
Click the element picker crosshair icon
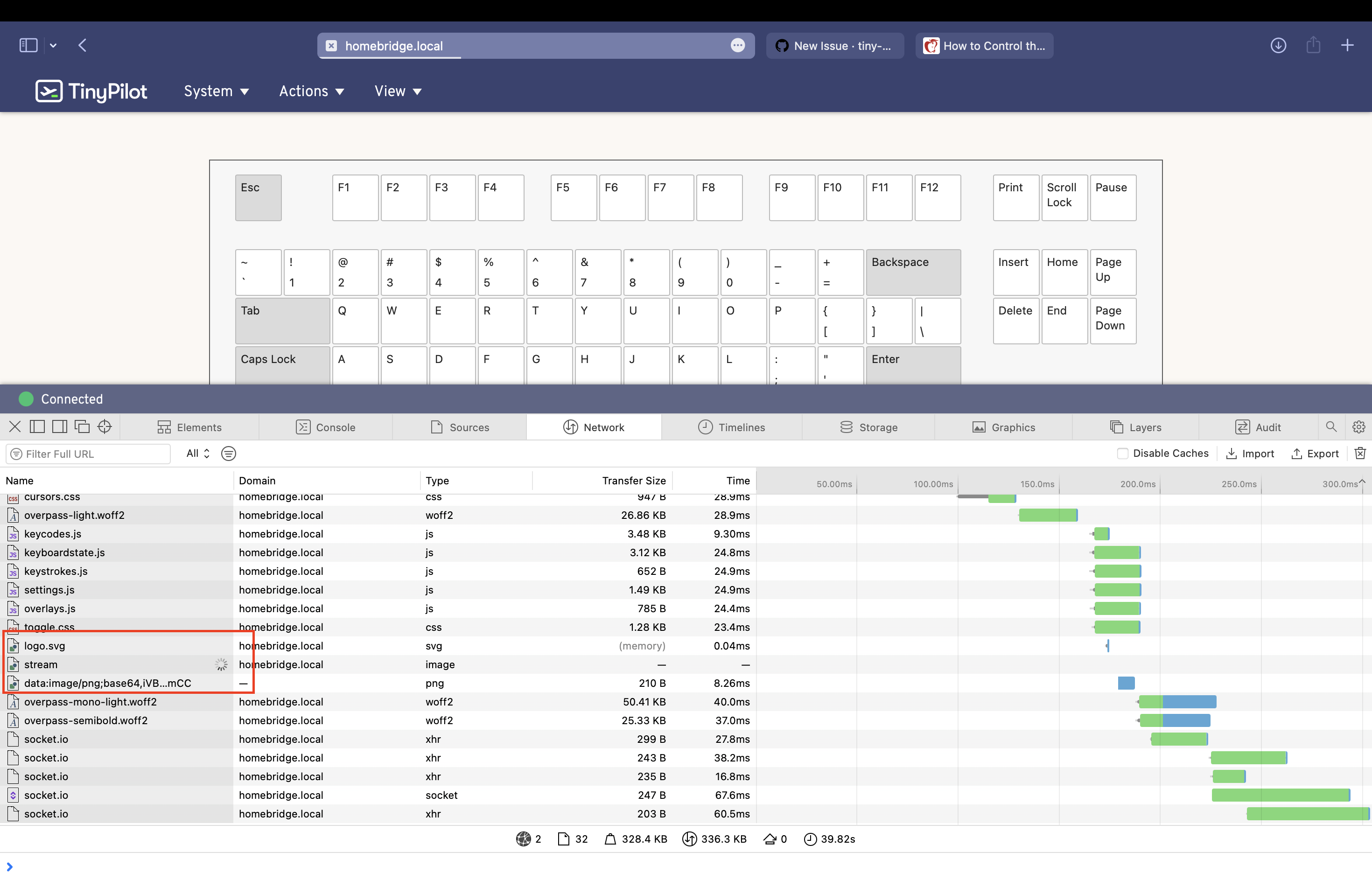pos(105,427)
